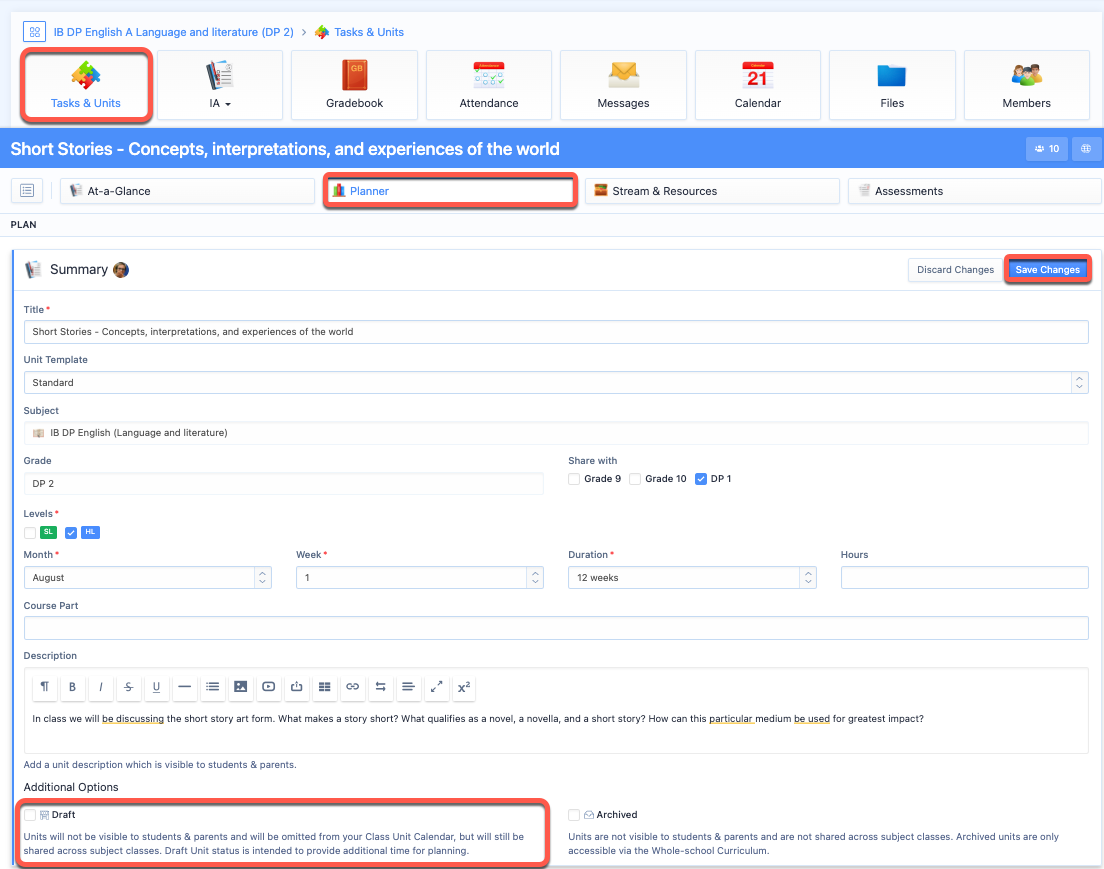This screenshot has height=869, width=1104.
Task: Click the Tasks & Units breadcrumb link
Action: [x=369, y=32]
